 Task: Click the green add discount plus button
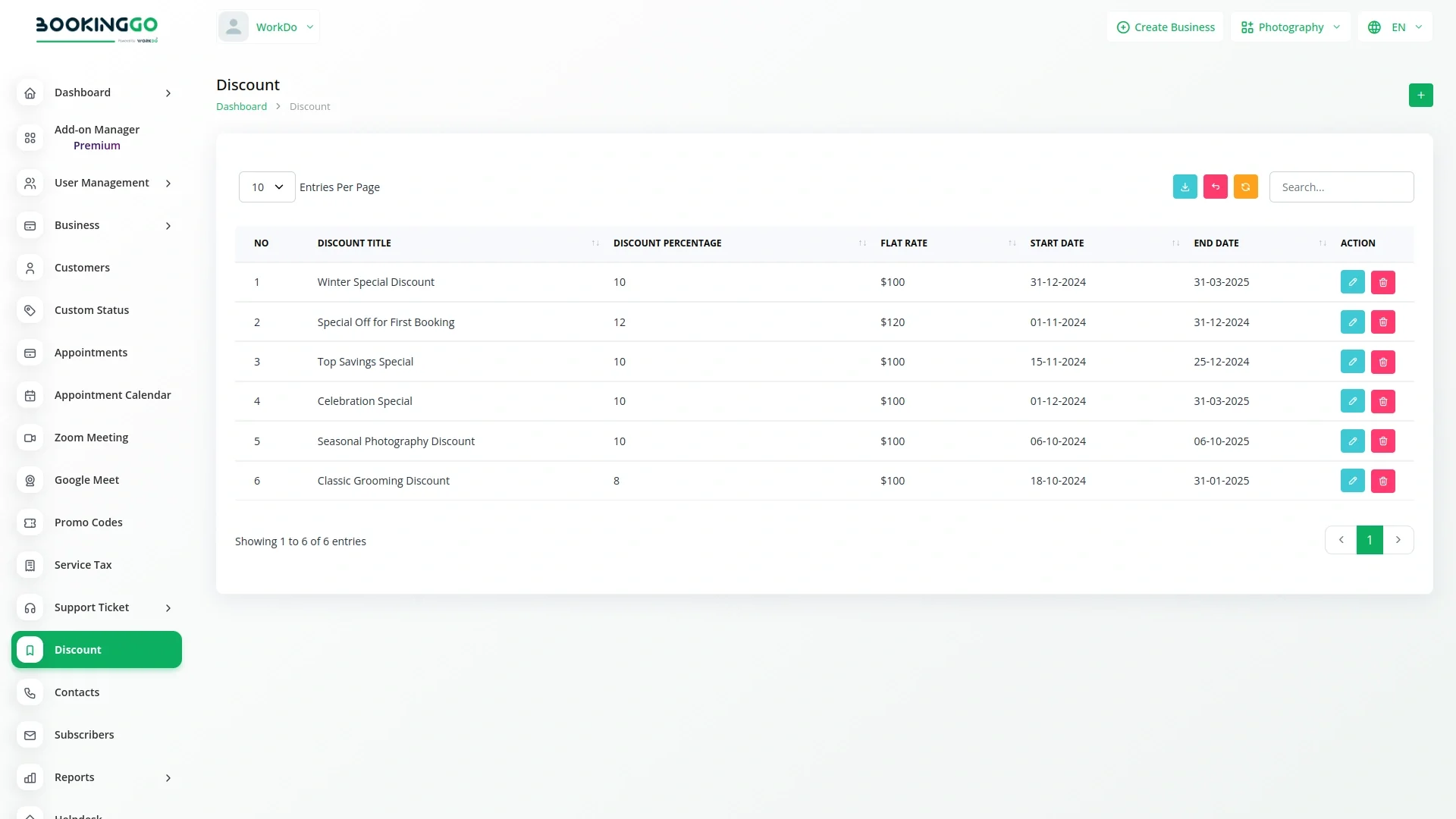tap(1420, 95)
